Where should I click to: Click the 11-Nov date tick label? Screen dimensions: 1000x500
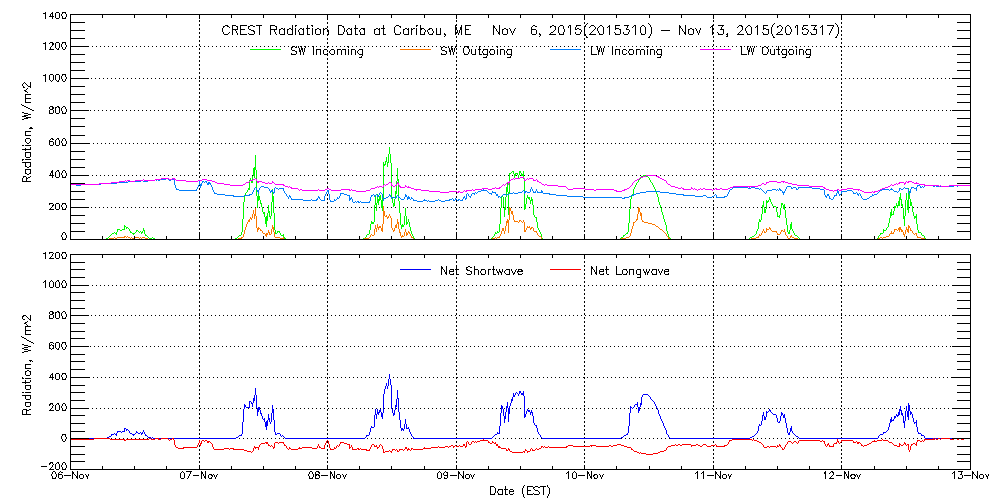click(714, 477)
